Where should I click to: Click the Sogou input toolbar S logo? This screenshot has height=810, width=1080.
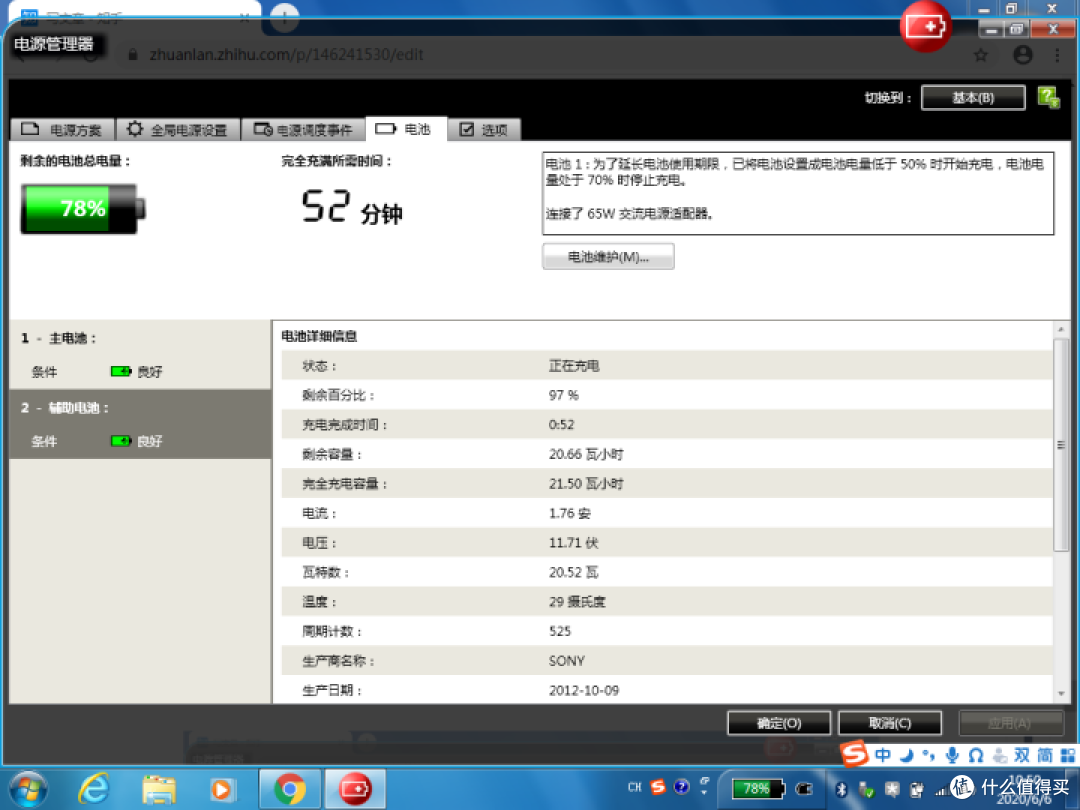(855, 754)
